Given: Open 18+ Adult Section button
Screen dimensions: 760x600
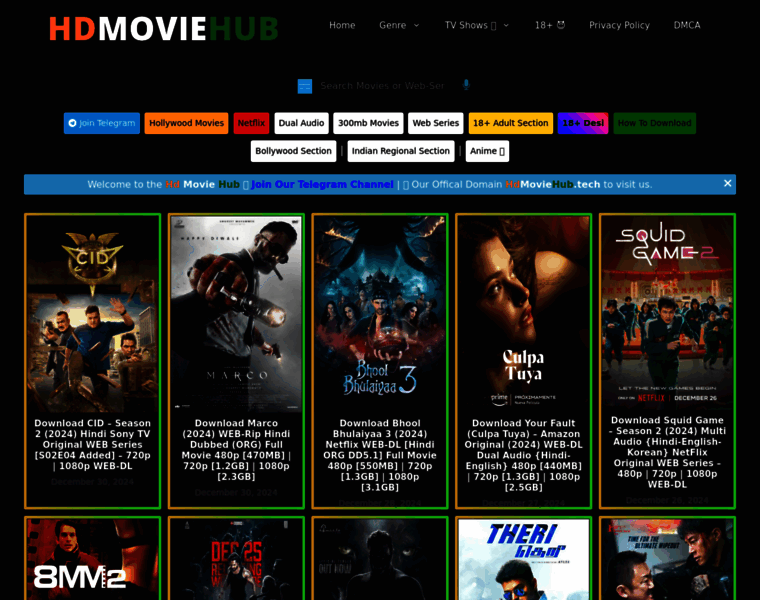Looking at the screenshot, I should pos(510,123).
